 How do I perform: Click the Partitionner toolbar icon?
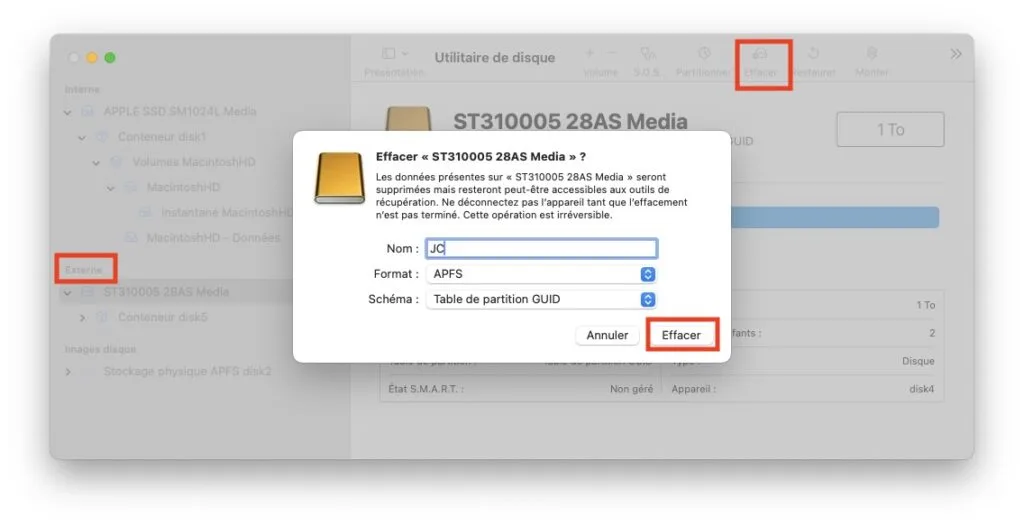click(703, 54)
